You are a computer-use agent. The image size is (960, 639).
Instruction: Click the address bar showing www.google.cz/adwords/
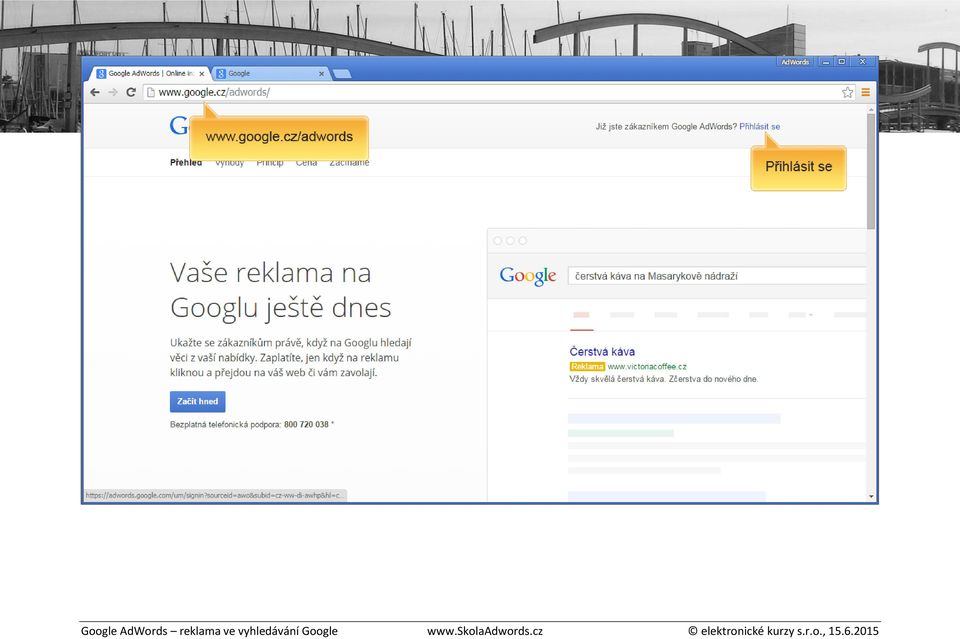click(x=500, y=92)
